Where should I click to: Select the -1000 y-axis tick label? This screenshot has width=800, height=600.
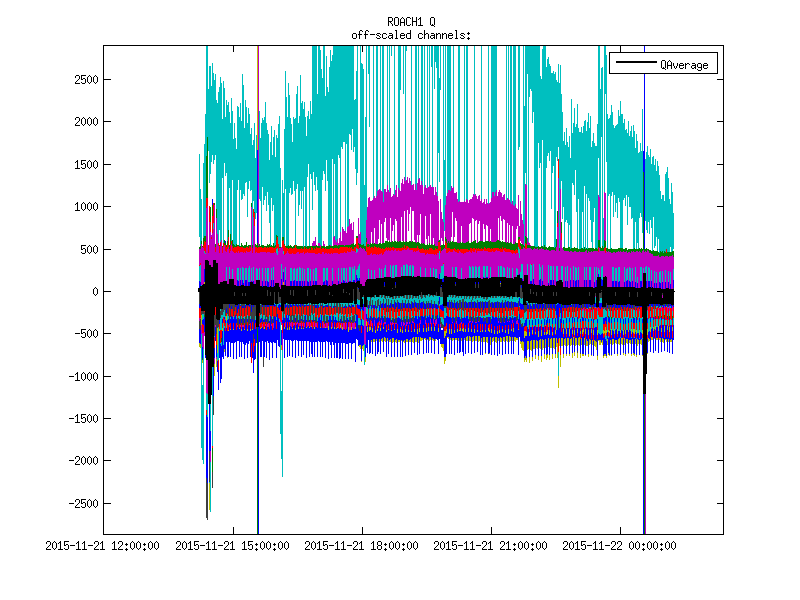point(79,377)
